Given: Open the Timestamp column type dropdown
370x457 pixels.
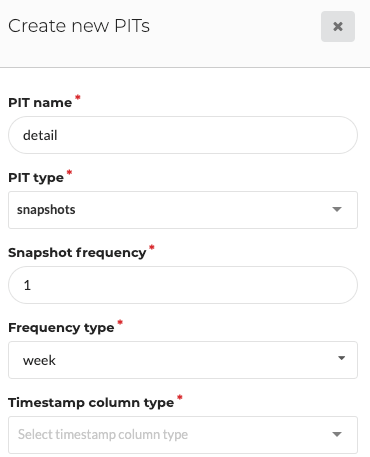Looking at the screenshot, I should 183,435.
